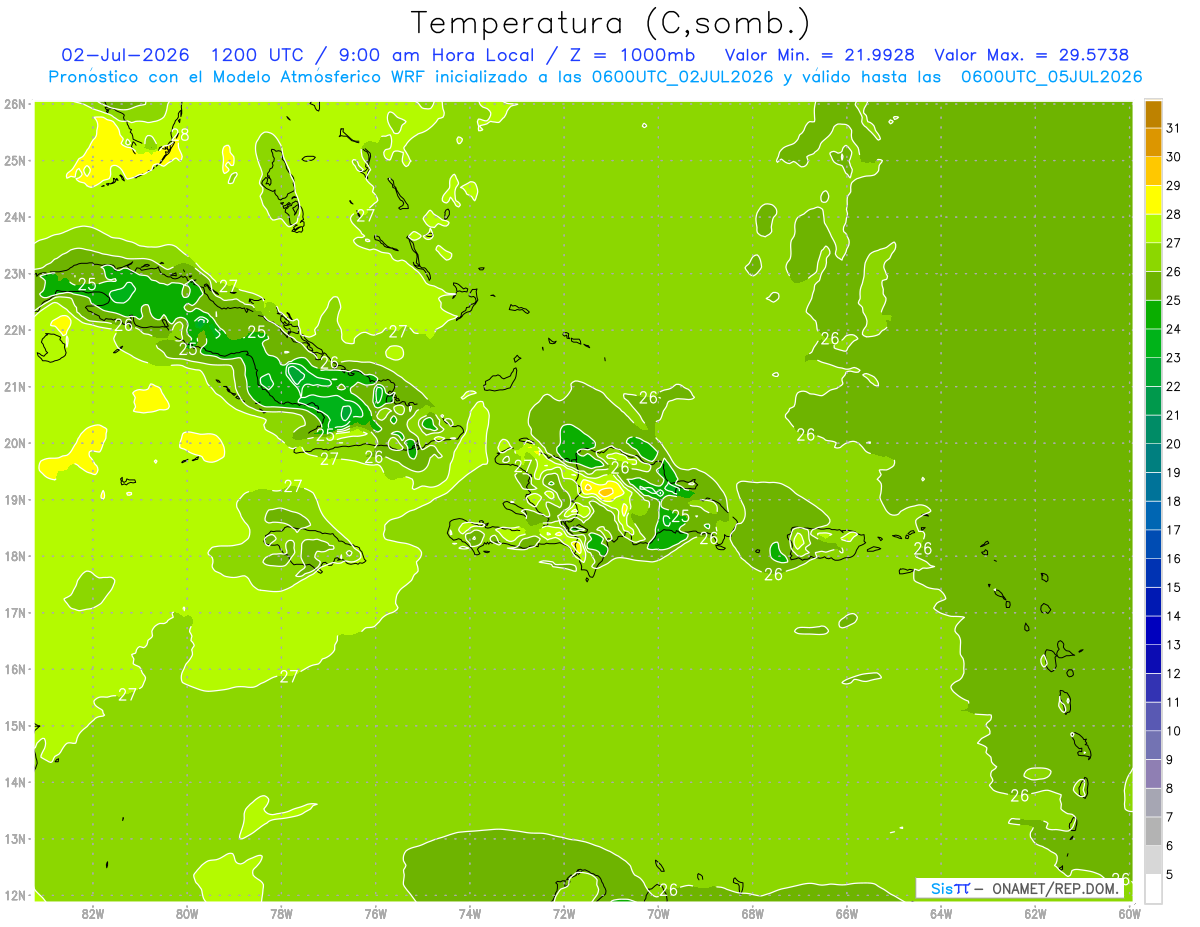
Task: Click the 62W longitude axis label
Action: point(1035,912)
